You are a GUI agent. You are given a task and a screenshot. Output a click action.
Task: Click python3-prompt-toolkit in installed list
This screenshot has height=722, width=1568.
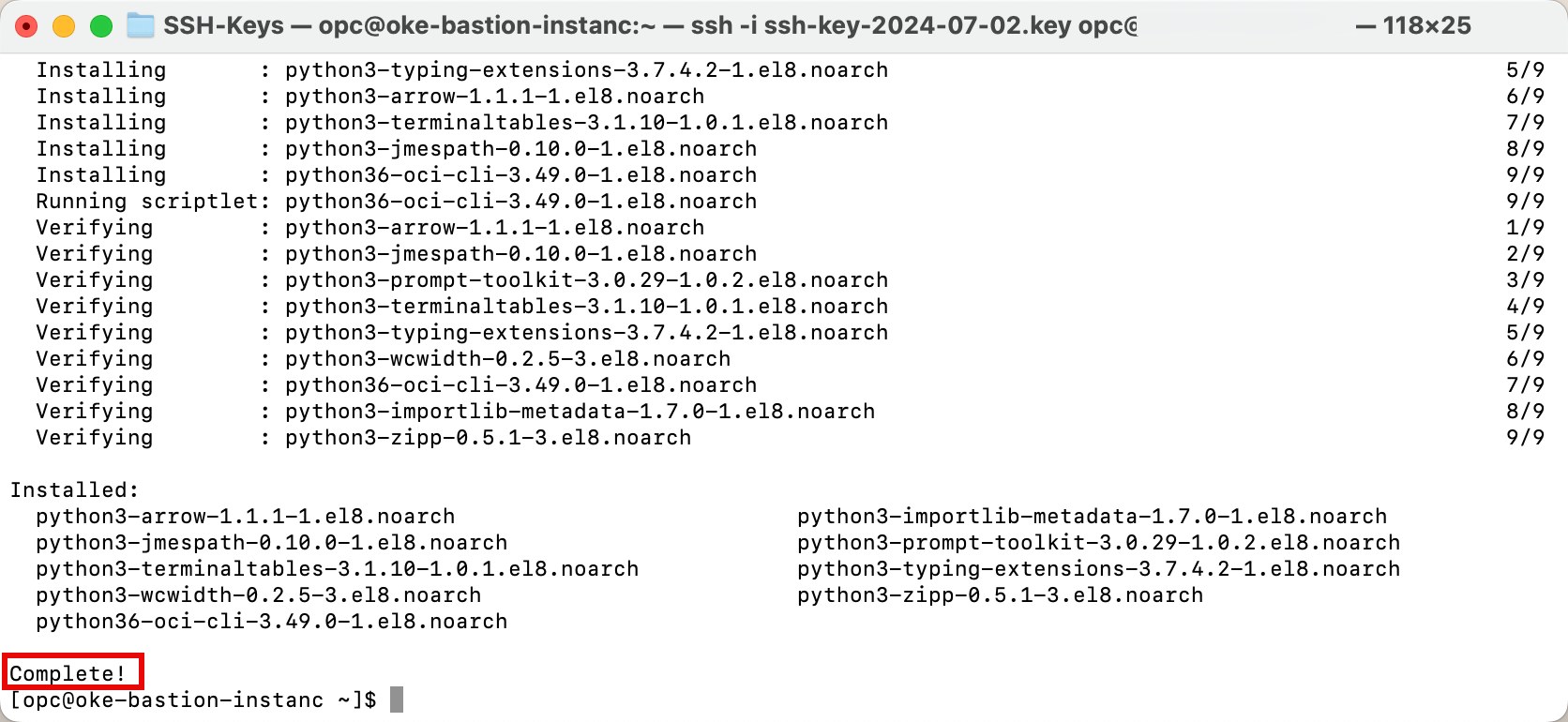[x=1098, y=542]
